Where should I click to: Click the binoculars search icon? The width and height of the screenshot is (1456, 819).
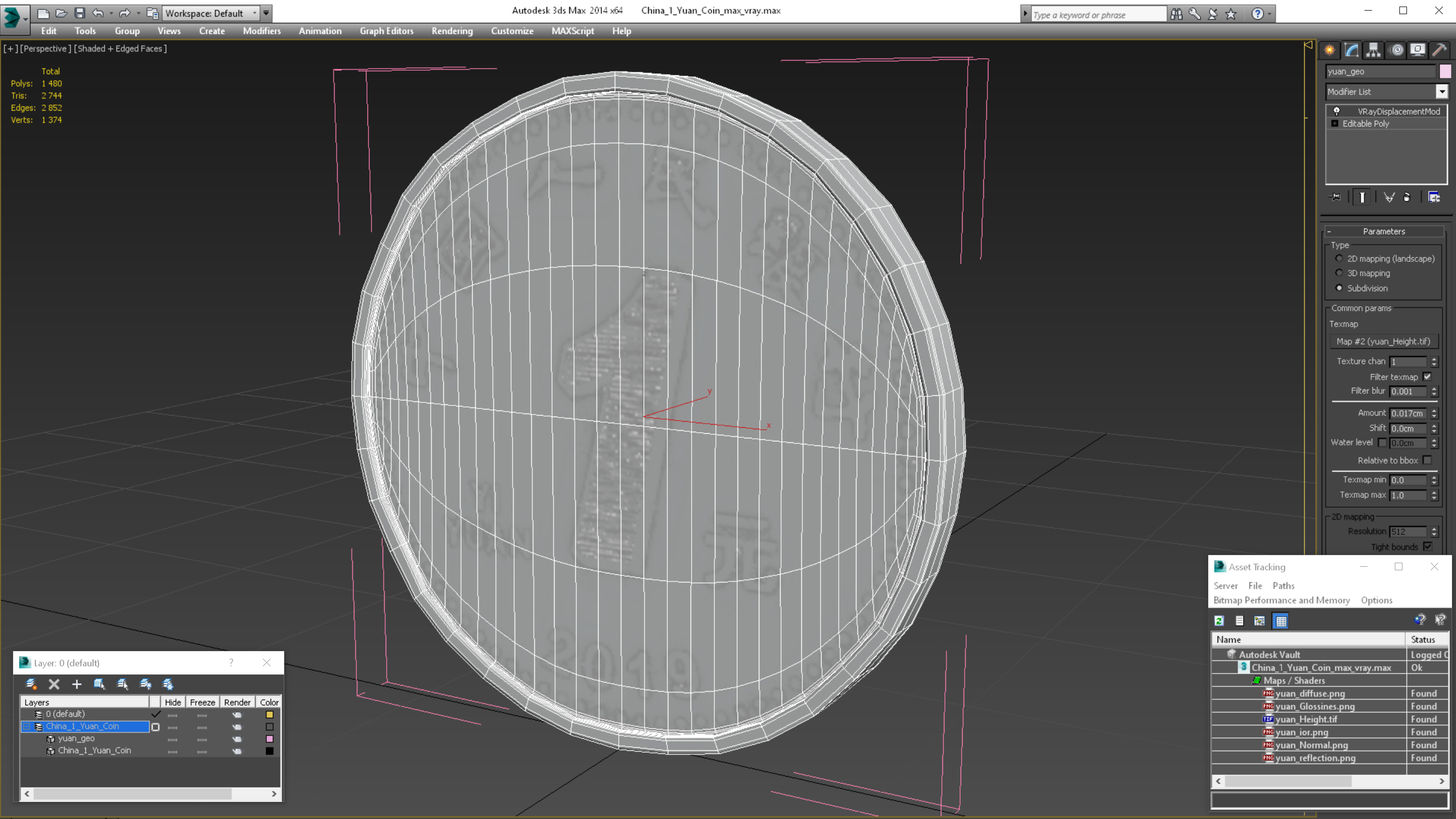(x=1176, y=14)
